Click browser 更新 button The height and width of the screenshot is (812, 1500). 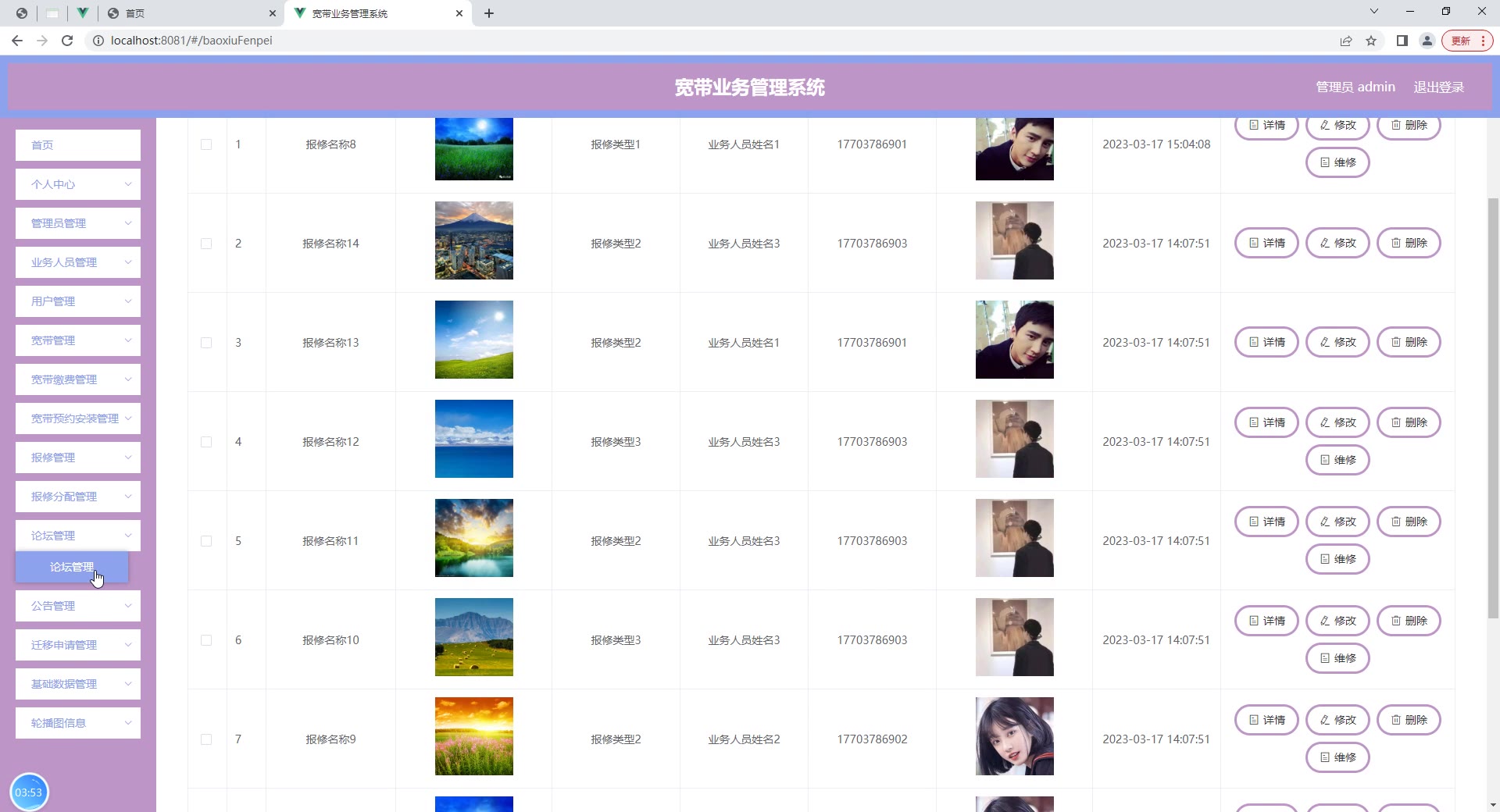click(1467, 41)
